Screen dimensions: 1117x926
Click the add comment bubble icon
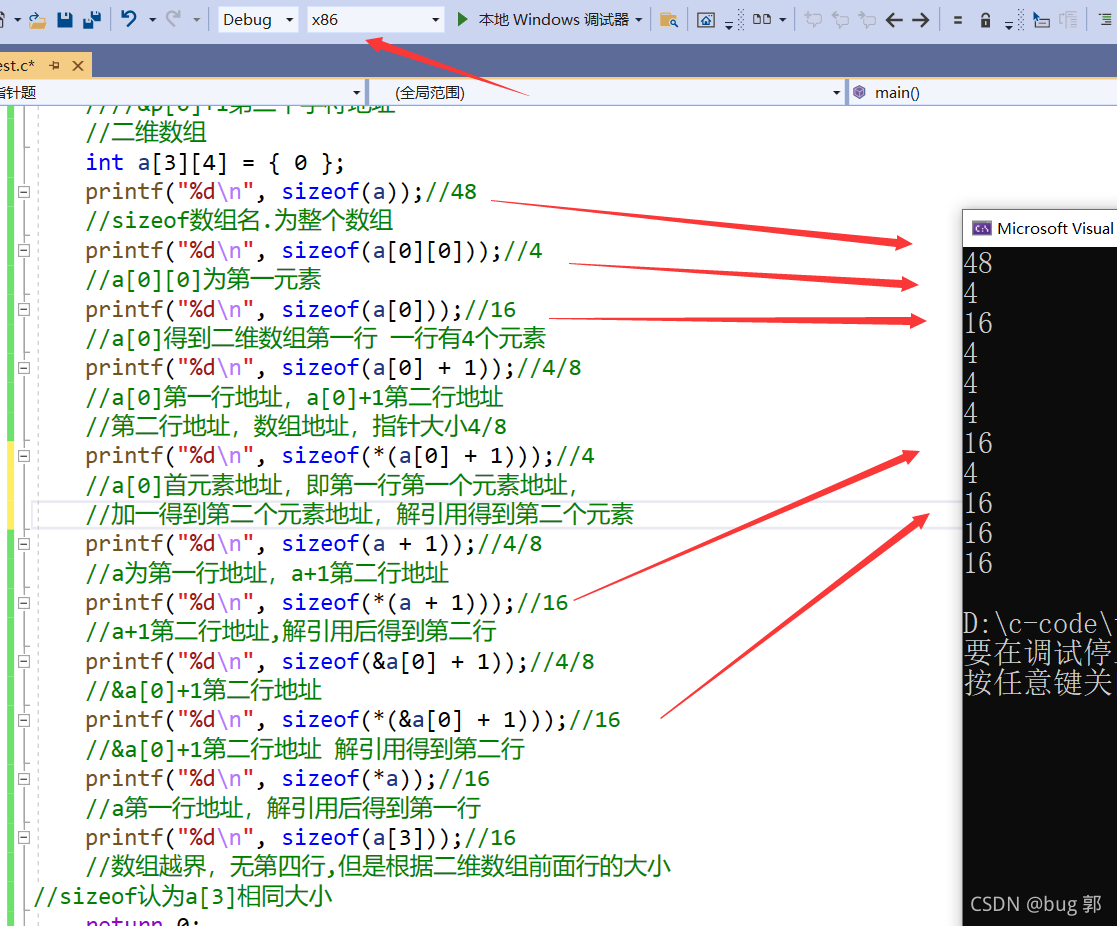[x=813, y=20]
